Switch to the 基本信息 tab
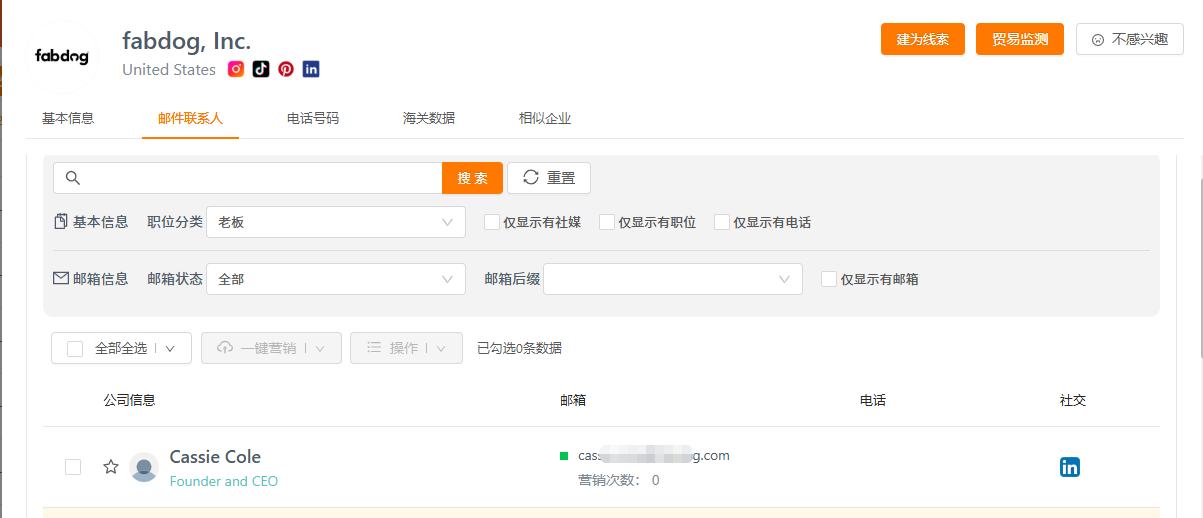Image resolution: width=1203 pixels, height=518 pixels. pyautogui.click(x=68, y=118)
